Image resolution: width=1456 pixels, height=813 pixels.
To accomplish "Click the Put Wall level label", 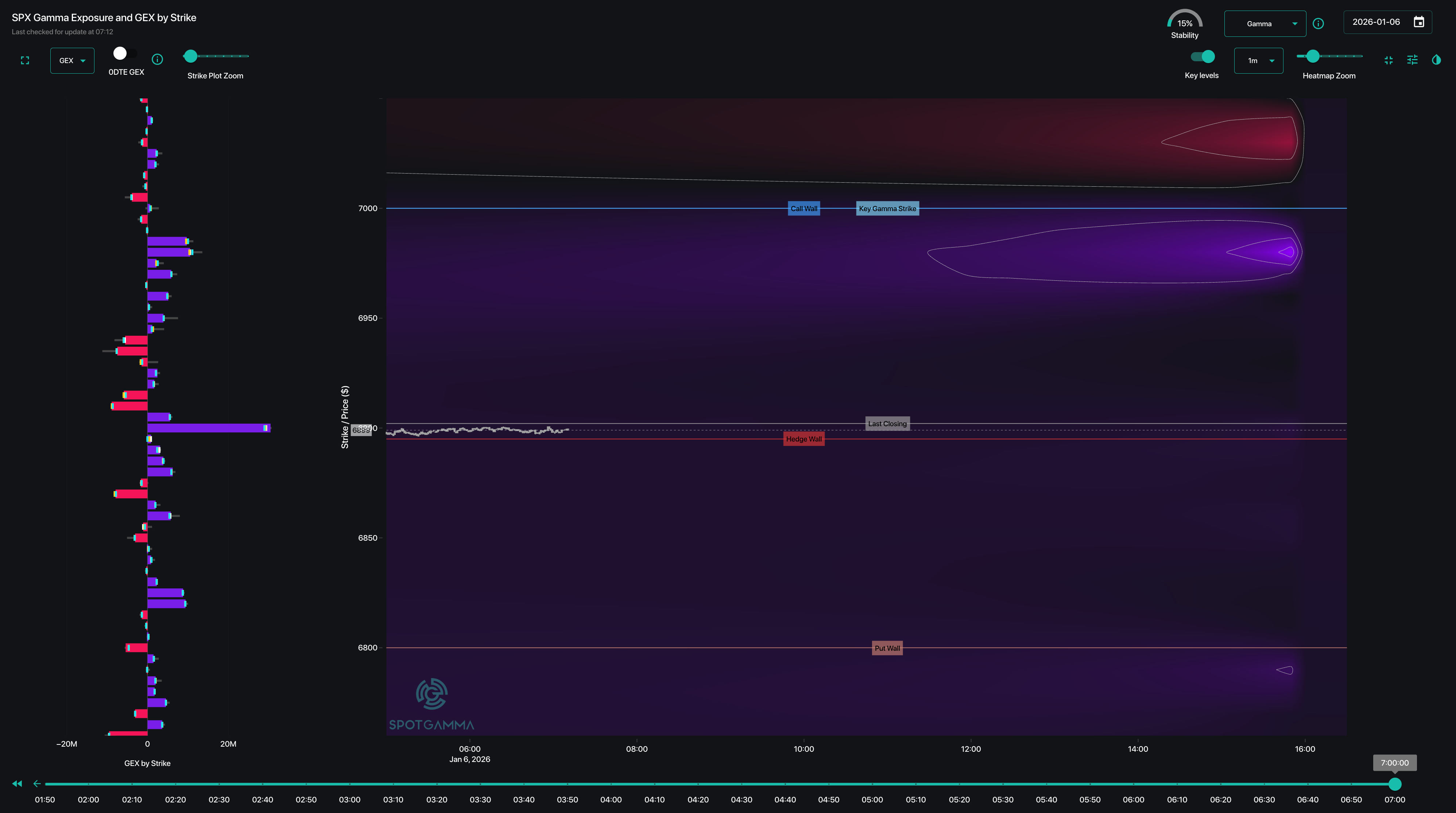I will coord(887,648).
